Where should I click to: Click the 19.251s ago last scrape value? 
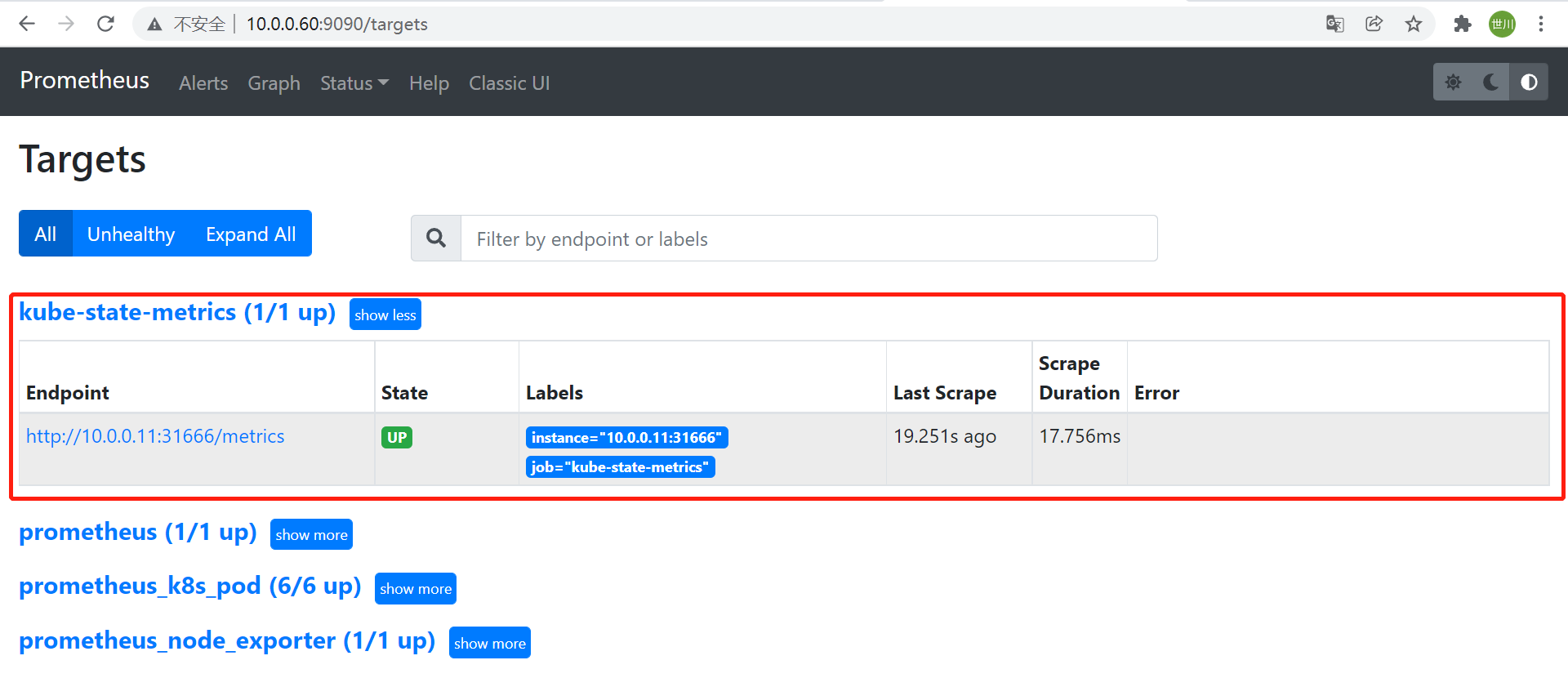click(x=945, y=436)
